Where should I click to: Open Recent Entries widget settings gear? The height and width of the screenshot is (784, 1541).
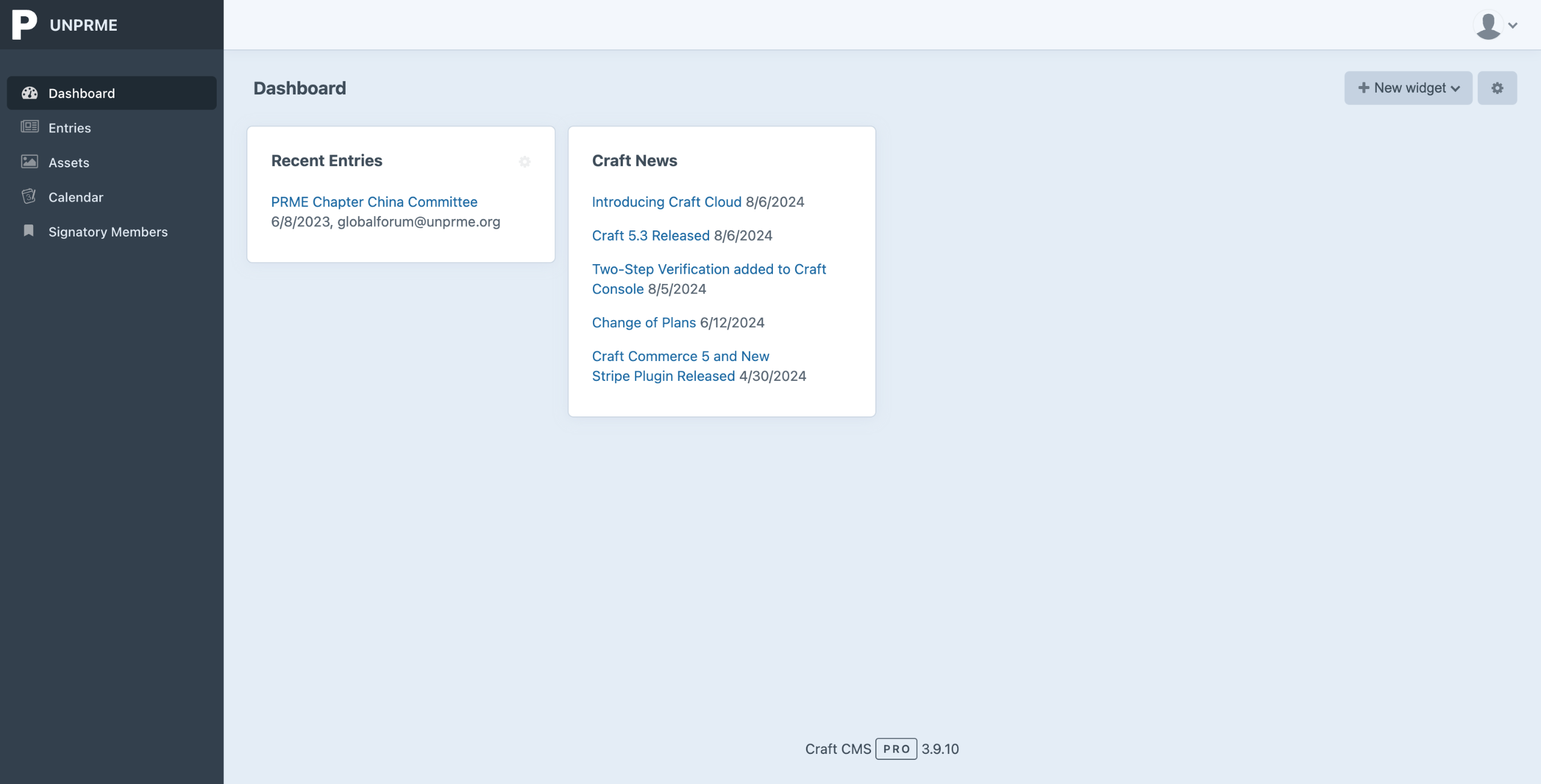pyautogui.click(x=524, y=162)
